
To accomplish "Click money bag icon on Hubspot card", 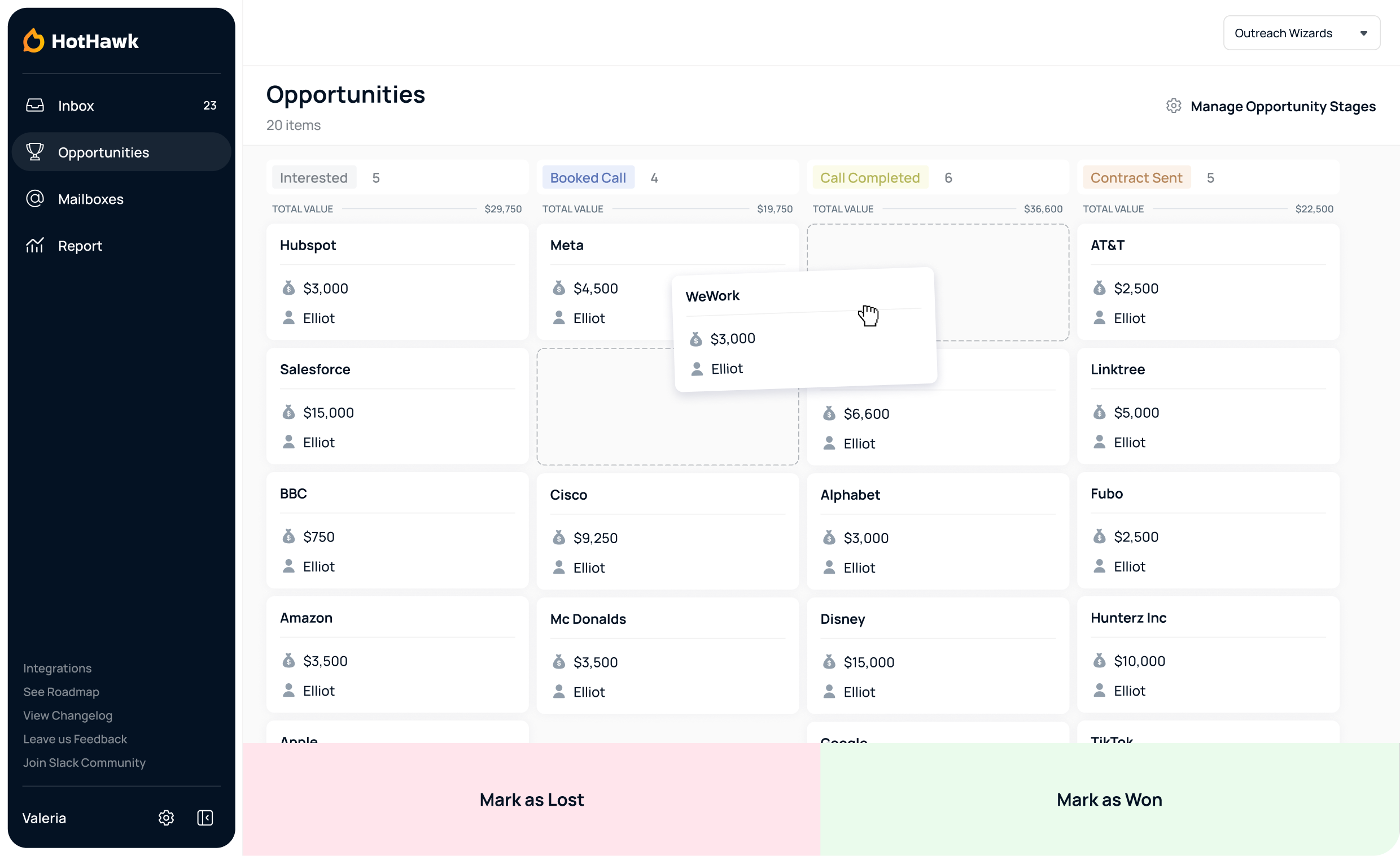I will (288, 288).
